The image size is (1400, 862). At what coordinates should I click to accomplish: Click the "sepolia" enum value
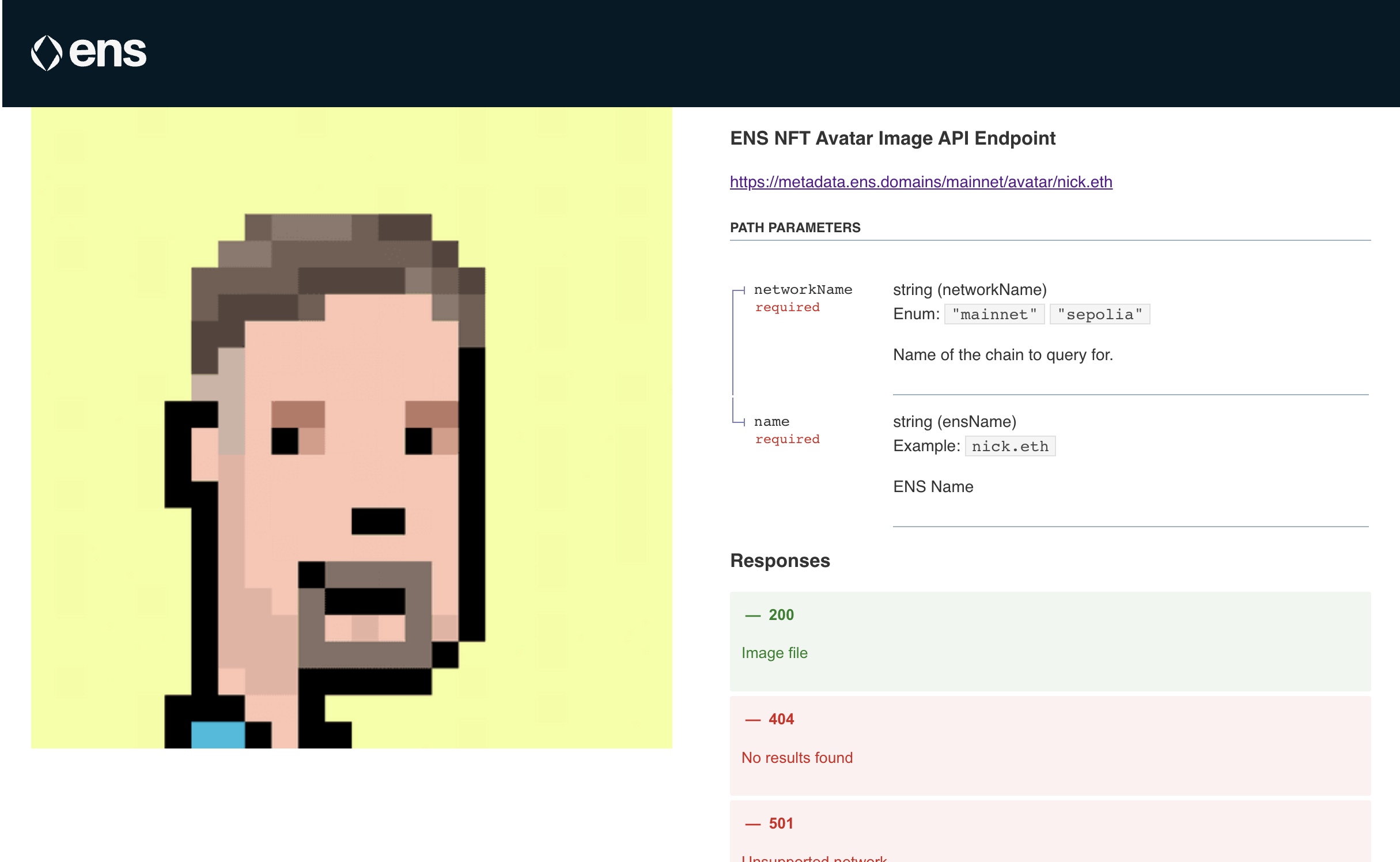[1099, 315]
